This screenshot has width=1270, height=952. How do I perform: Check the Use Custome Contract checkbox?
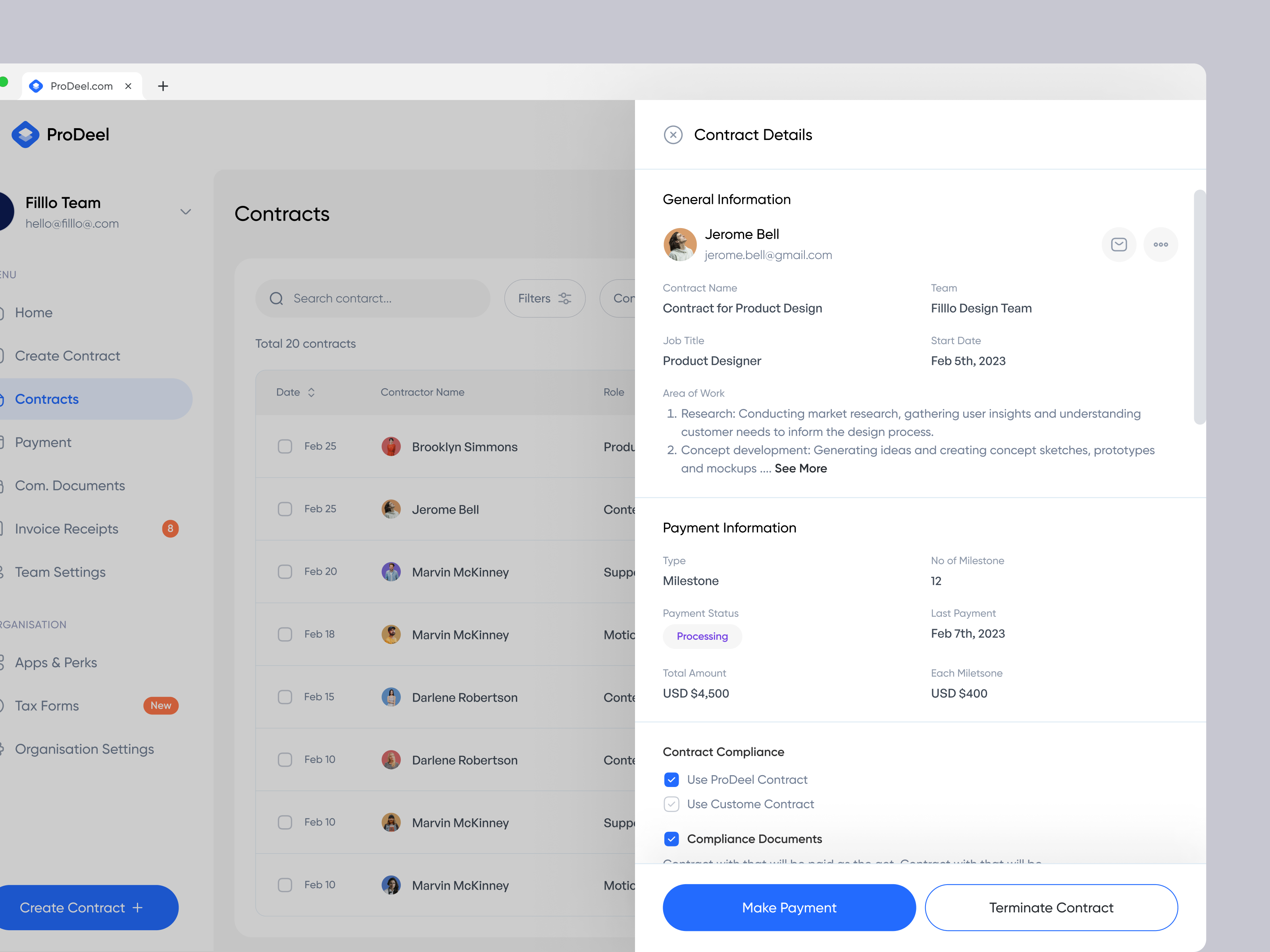click(x=671, y=804)
